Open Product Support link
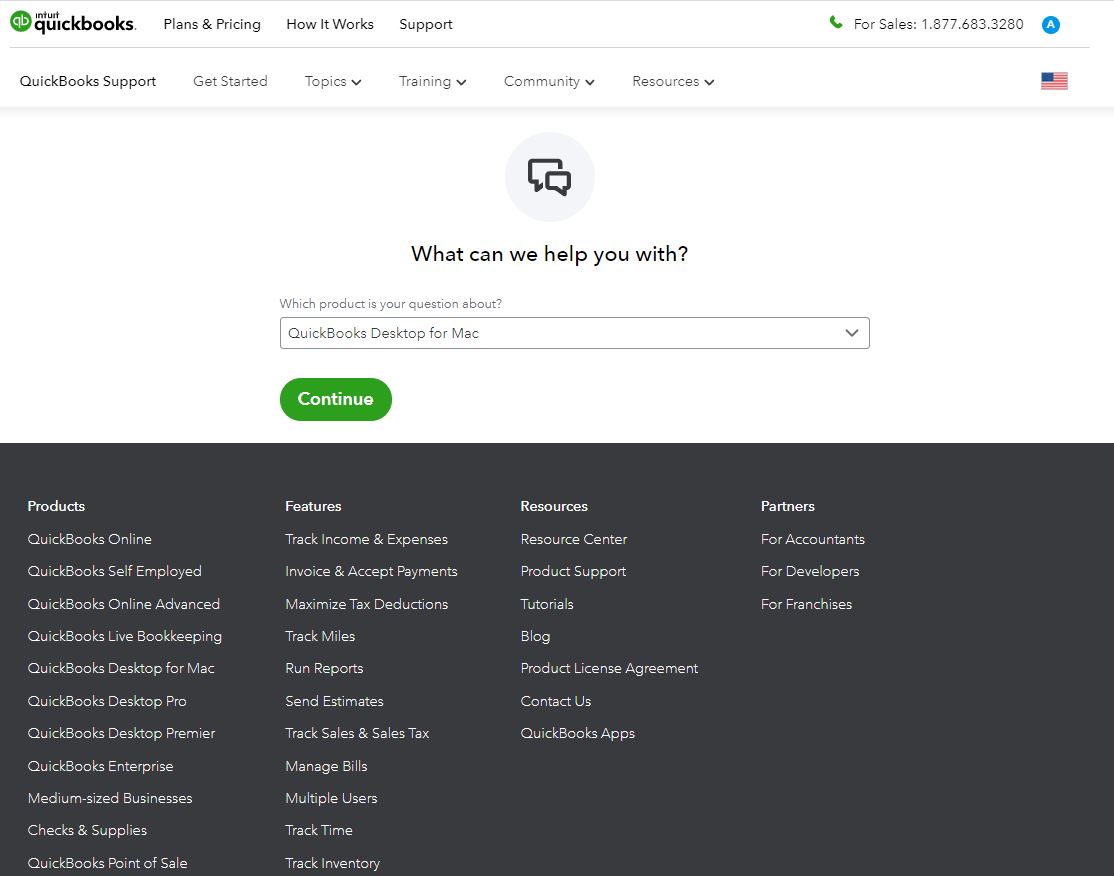This screenshot has height=876, width=1114. click(x=573, y=571)
